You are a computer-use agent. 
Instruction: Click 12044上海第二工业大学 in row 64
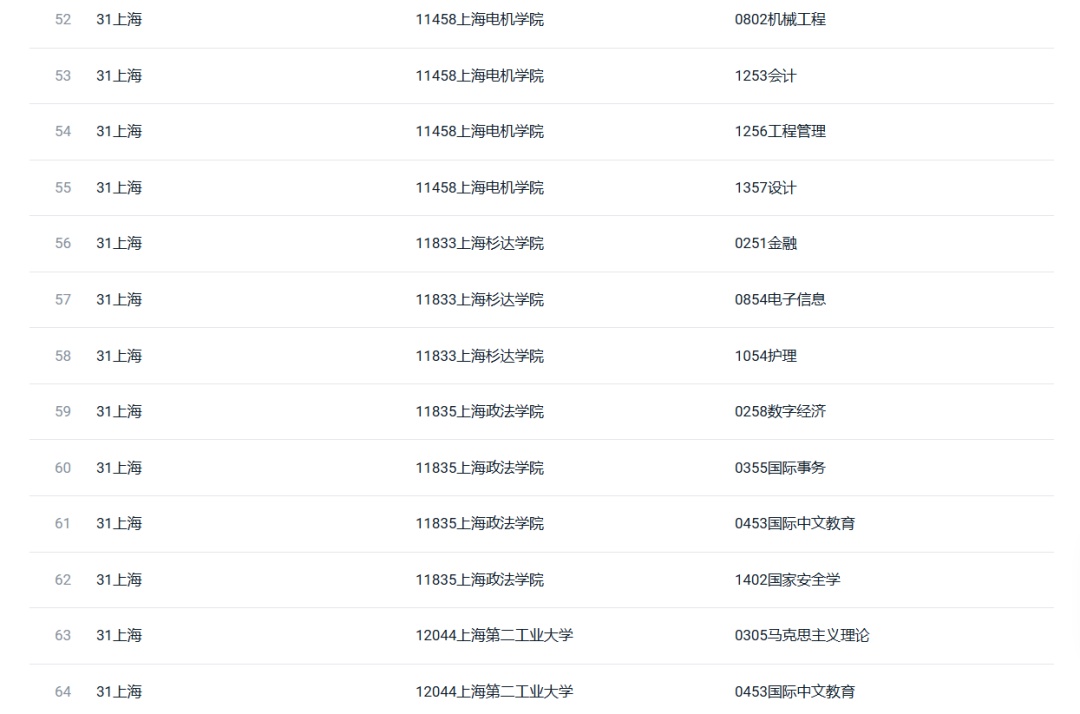point(494,692)
